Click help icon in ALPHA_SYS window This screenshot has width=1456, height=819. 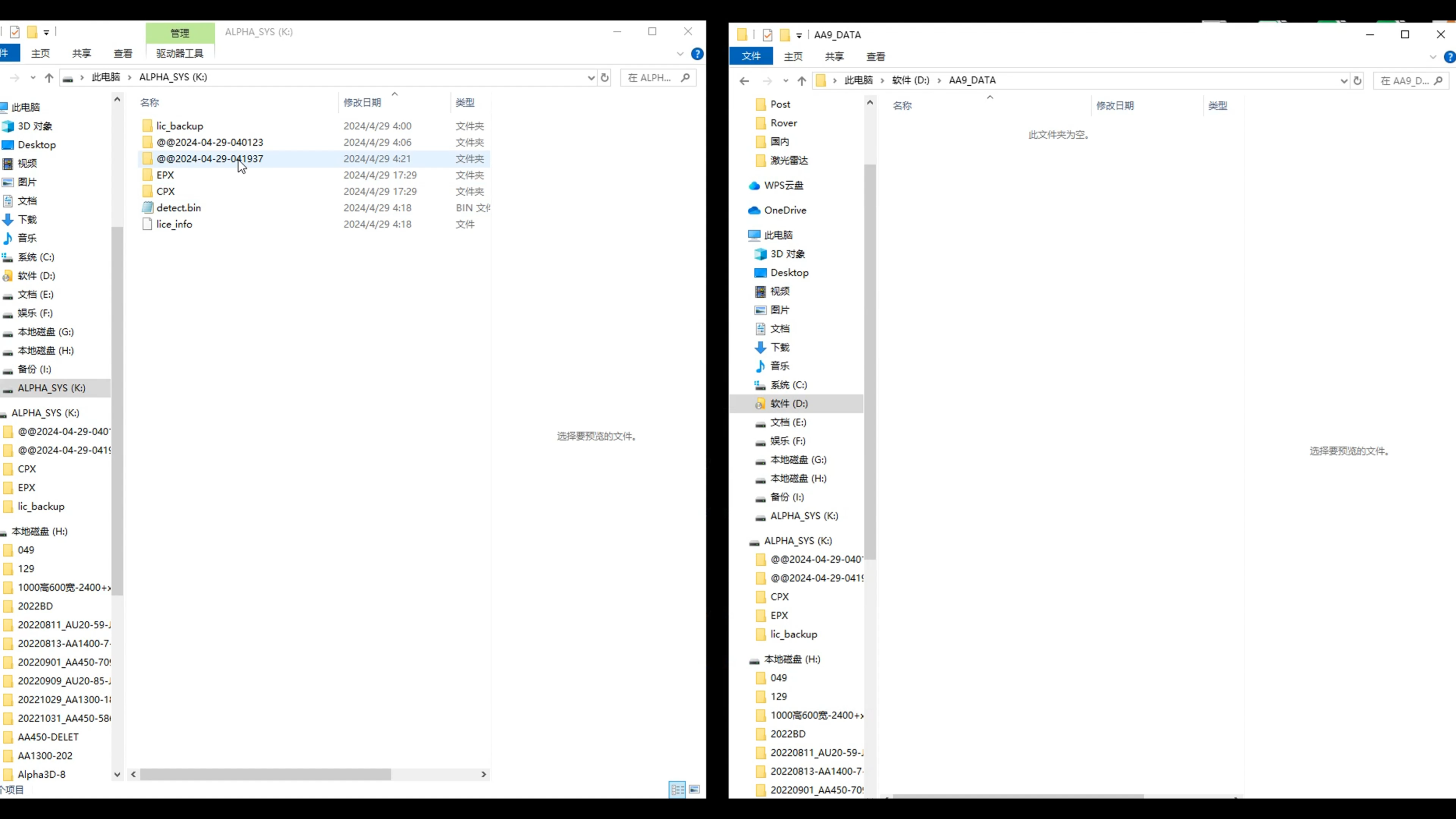tap(698, 54)
